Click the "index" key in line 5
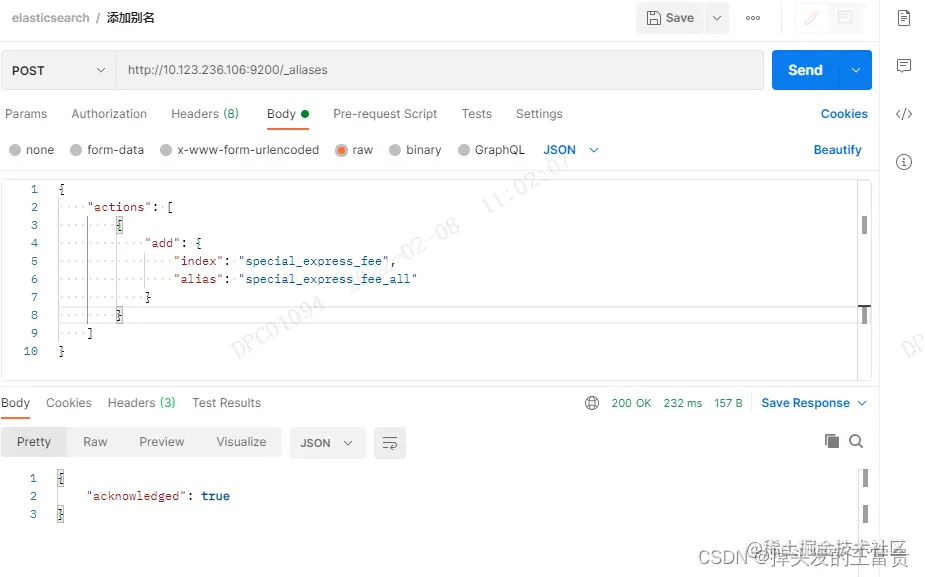The image size is (925, 577). pos(198,261)
